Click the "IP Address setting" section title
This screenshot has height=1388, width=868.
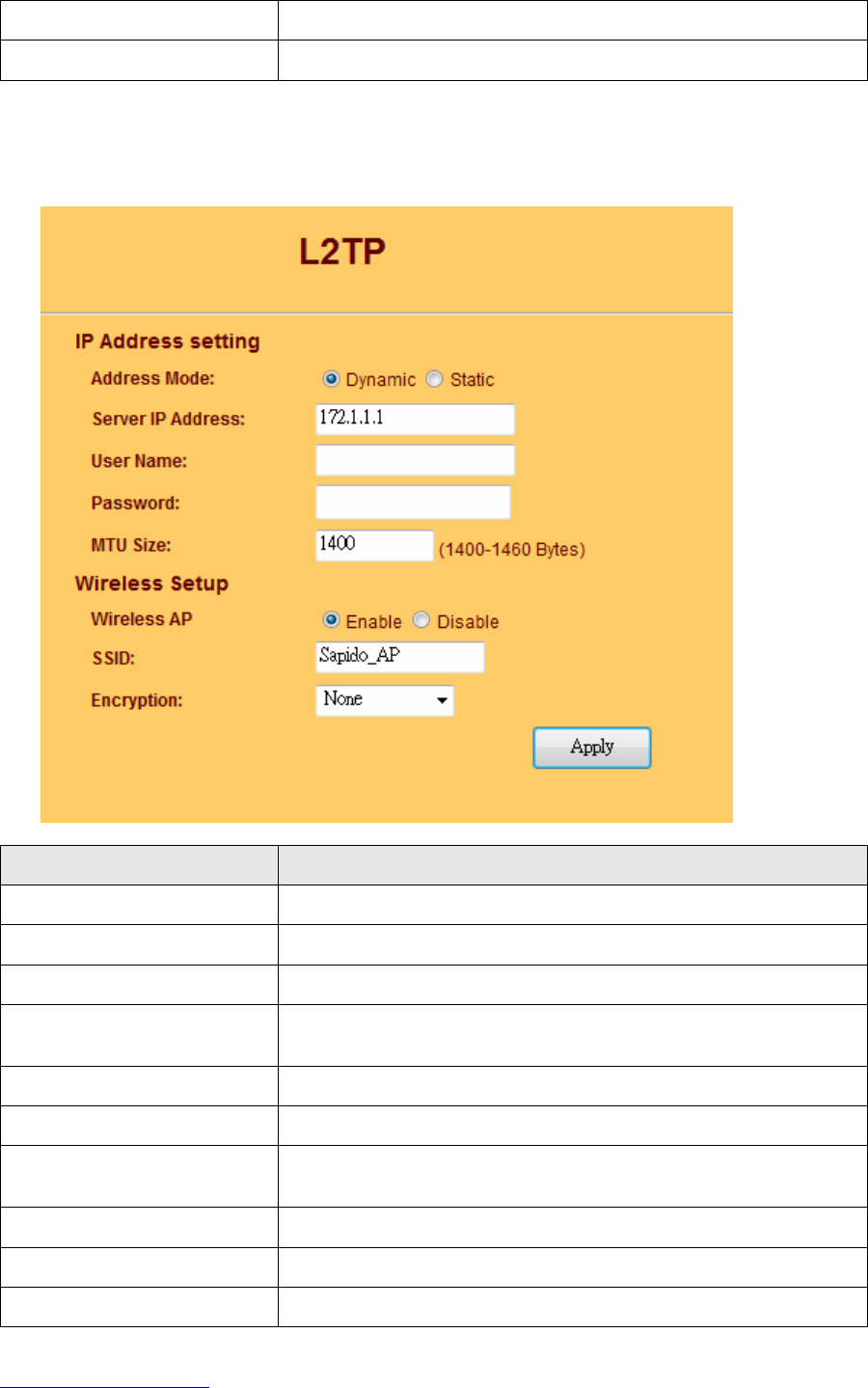pos(168,341)
